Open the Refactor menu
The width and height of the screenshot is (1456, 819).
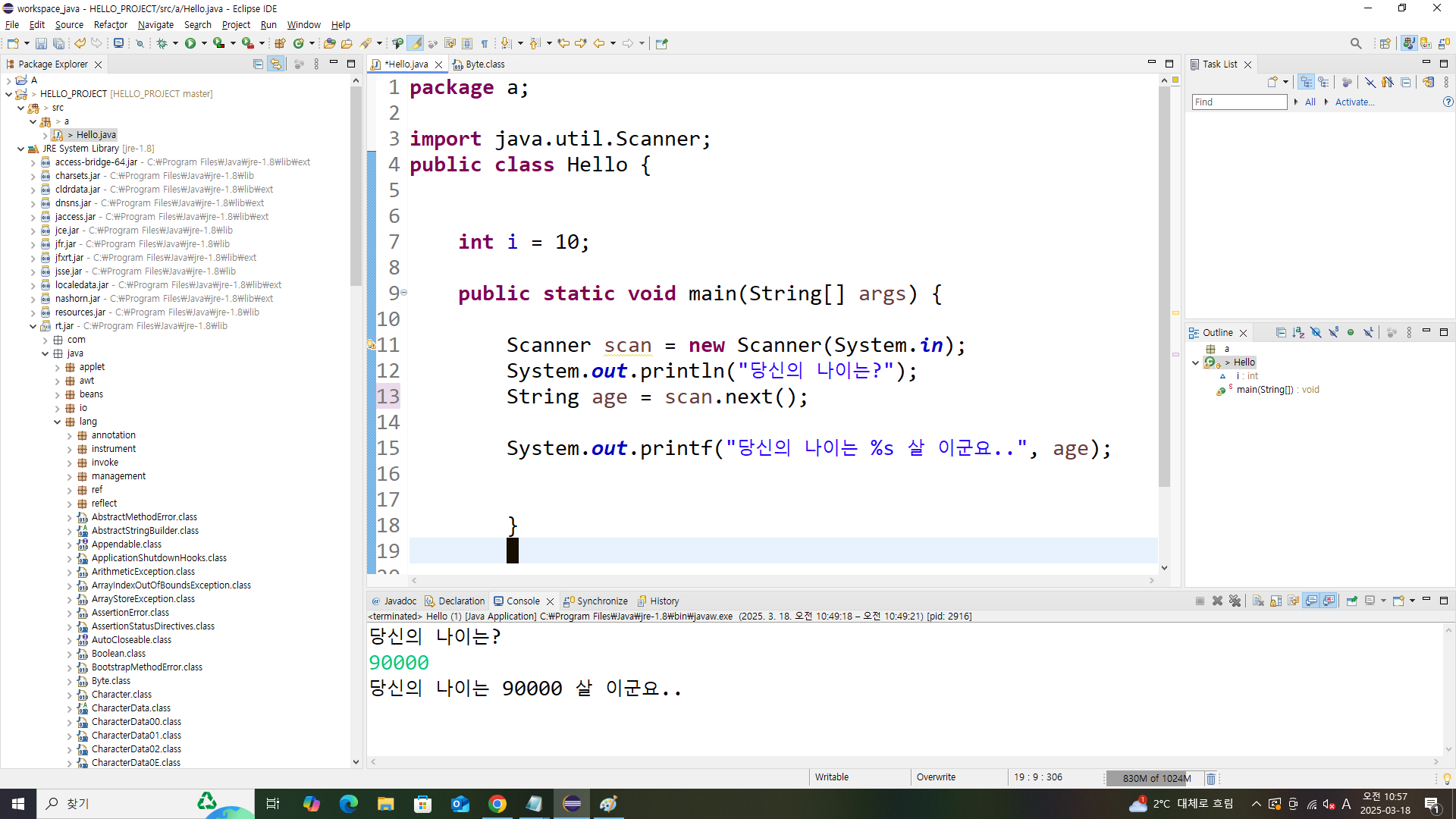110,24
